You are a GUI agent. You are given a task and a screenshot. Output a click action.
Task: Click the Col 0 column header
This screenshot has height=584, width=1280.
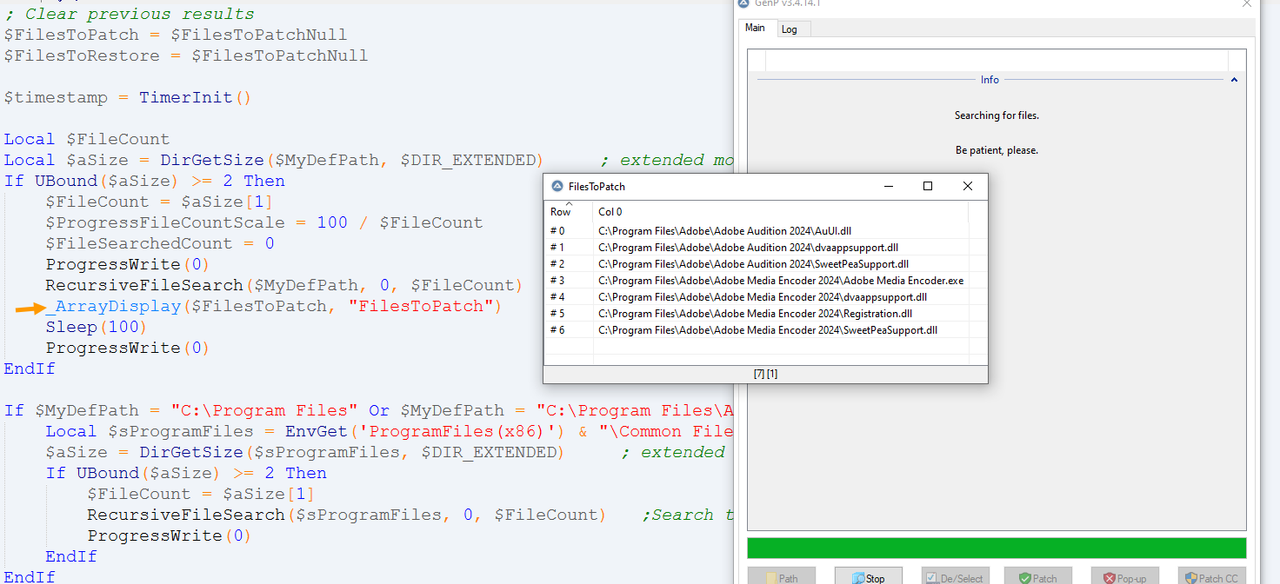pos(780,211)
